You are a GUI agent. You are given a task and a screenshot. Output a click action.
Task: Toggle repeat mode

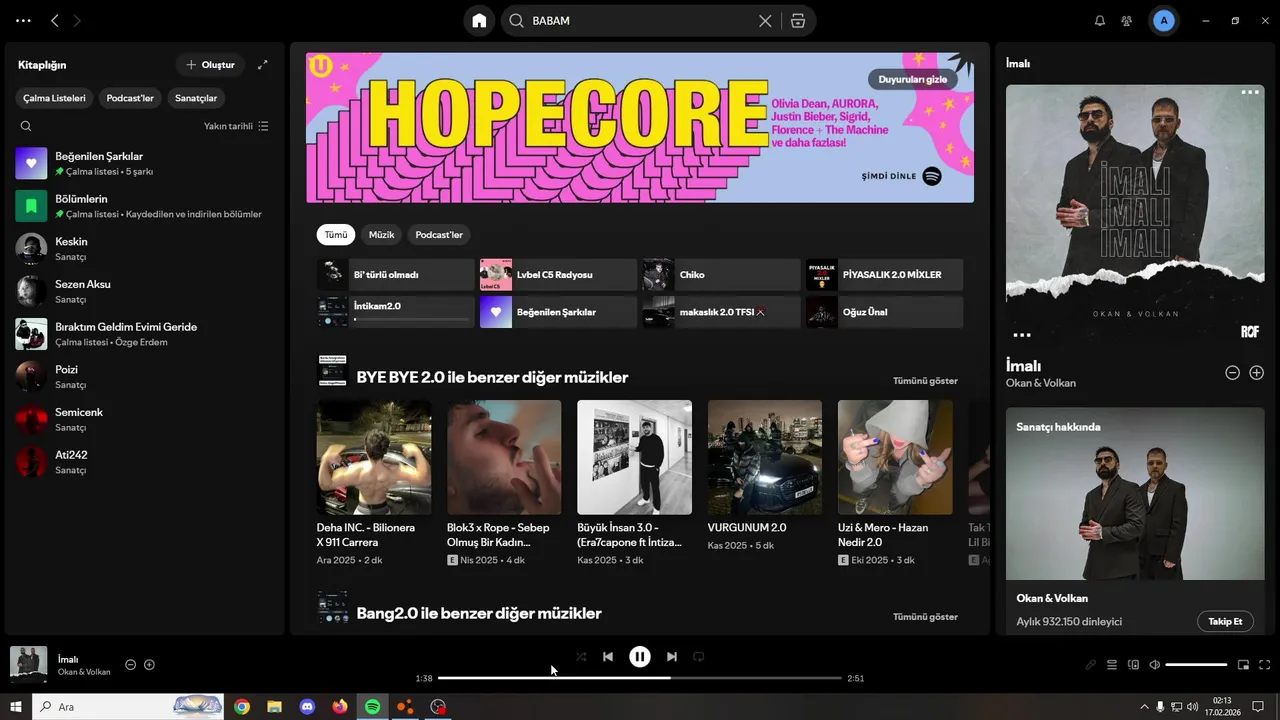click(699, 657)
